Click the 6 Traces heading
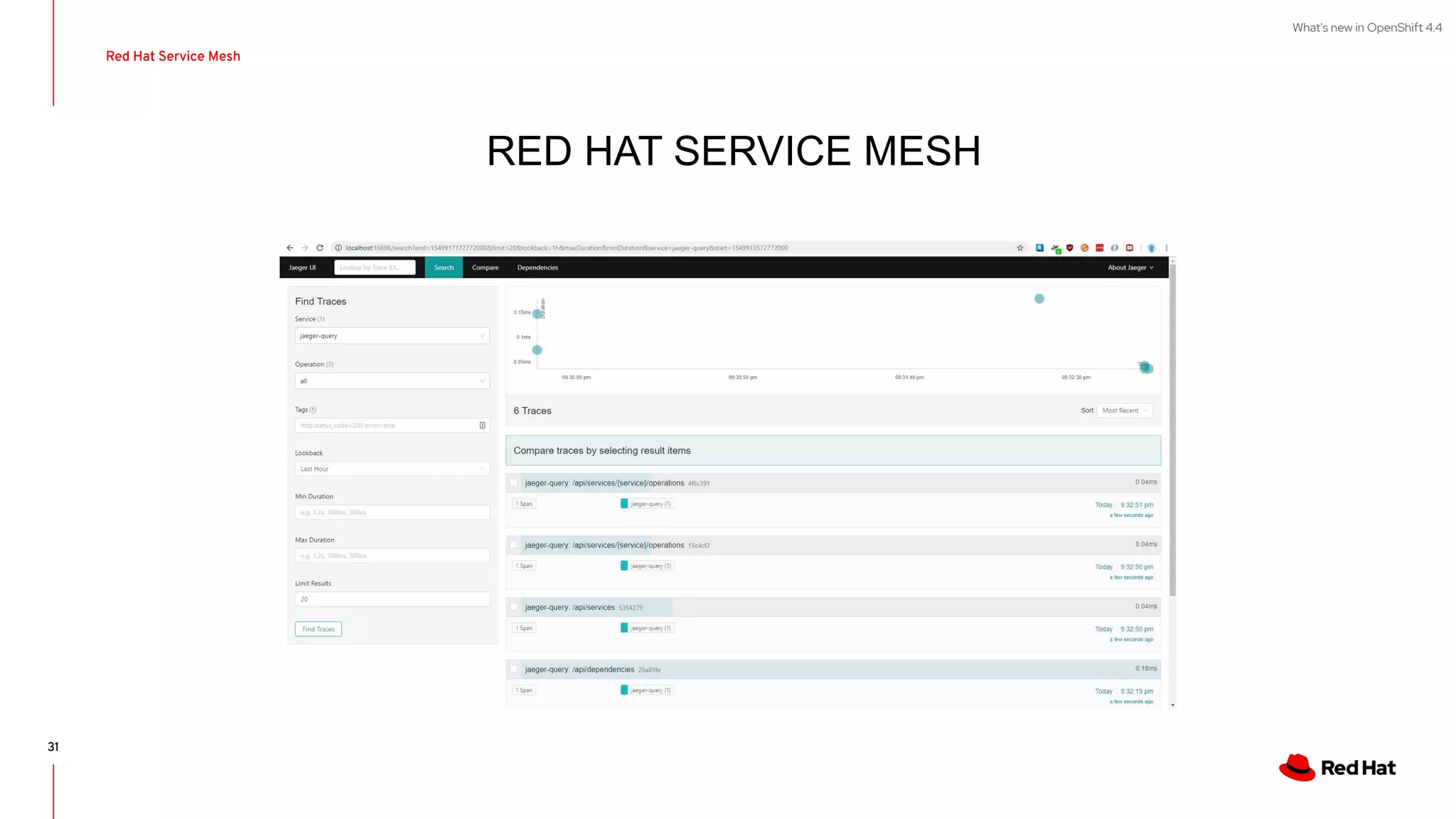The height and width of the screenshot is (819, 1456). pyautogui.click(x=532, y=411)
